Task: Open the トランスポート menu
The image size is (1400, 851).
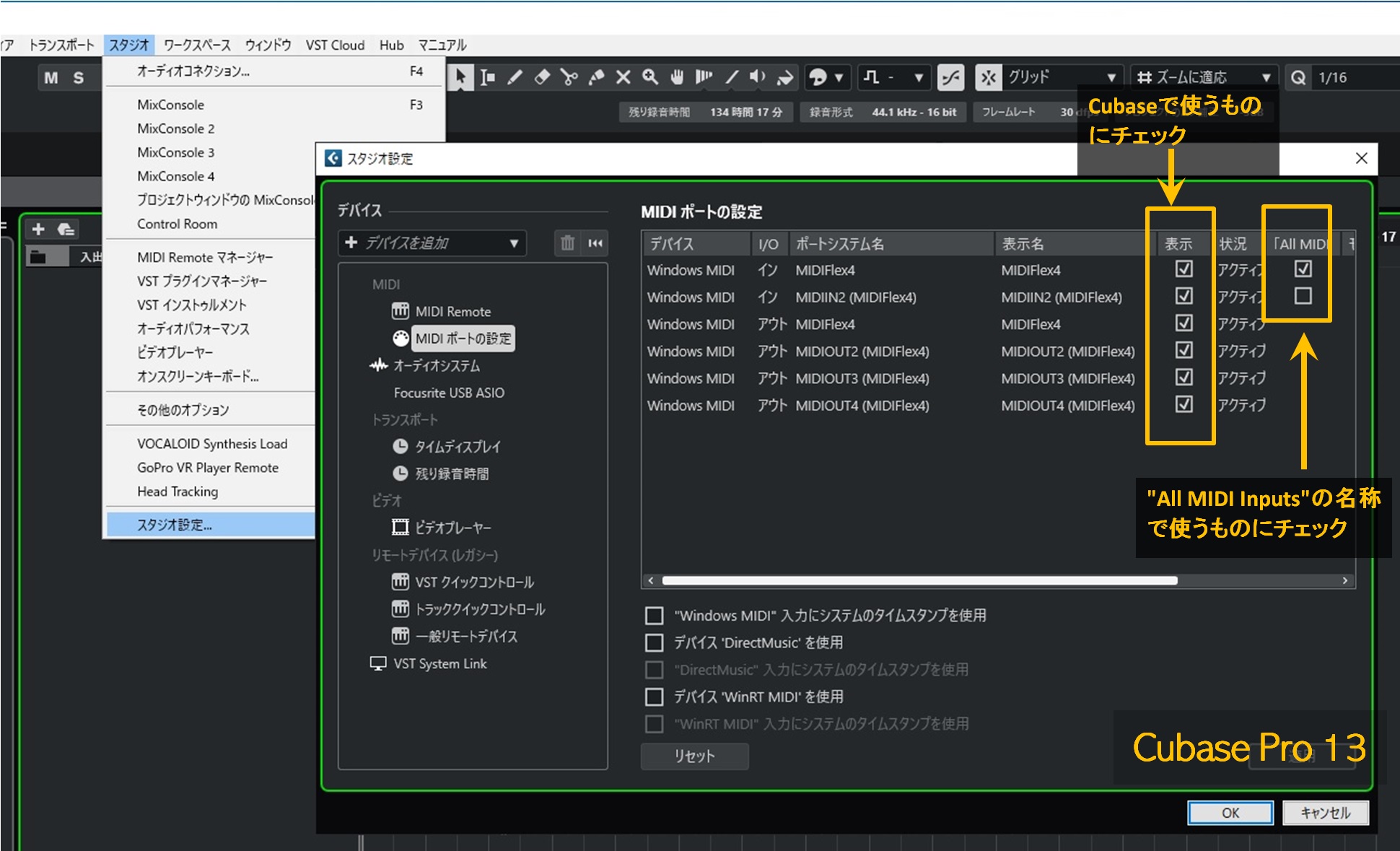Action: tap(61, 45)
